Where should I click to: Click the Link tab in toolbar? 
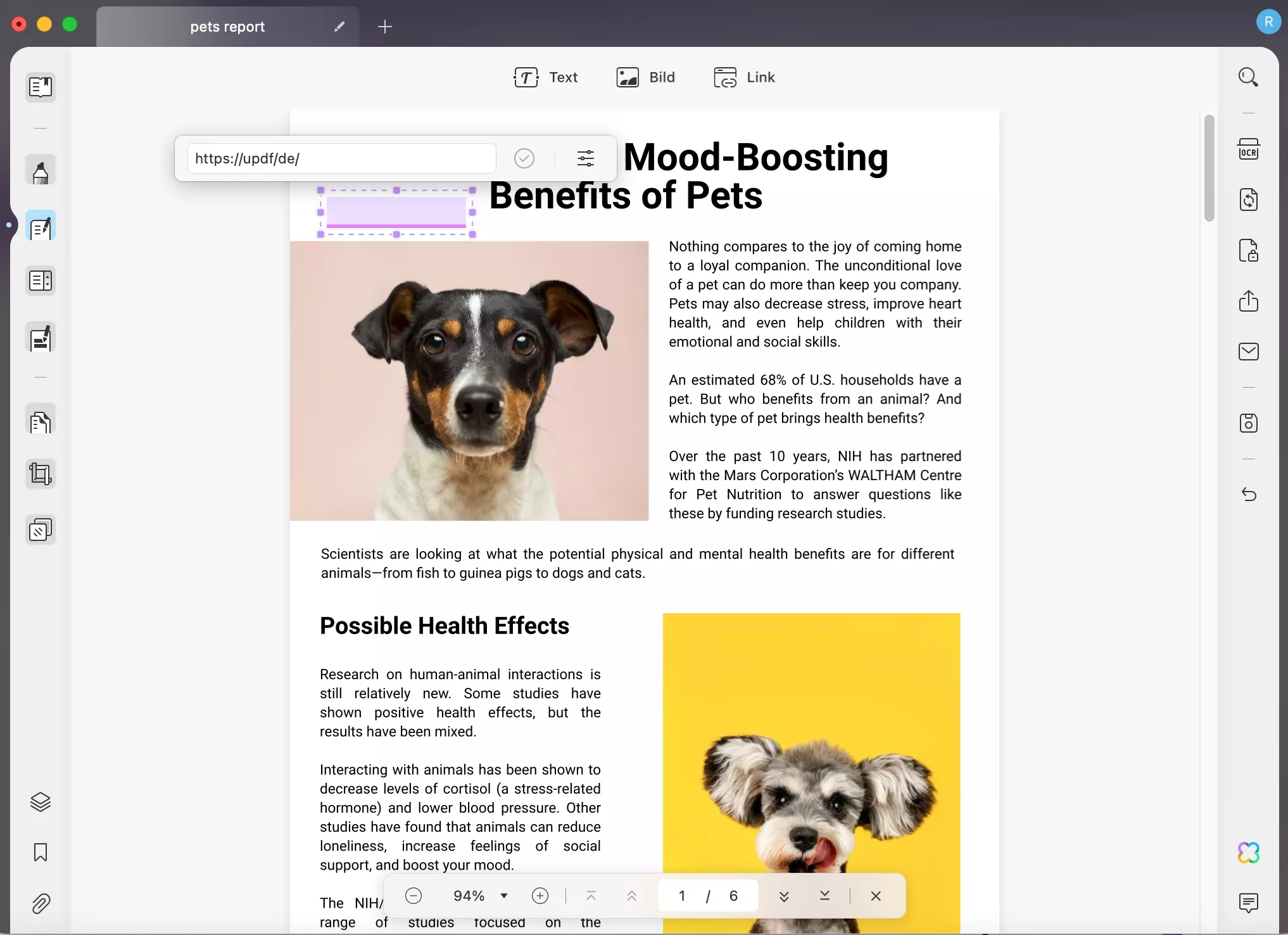tap(745, 77)
